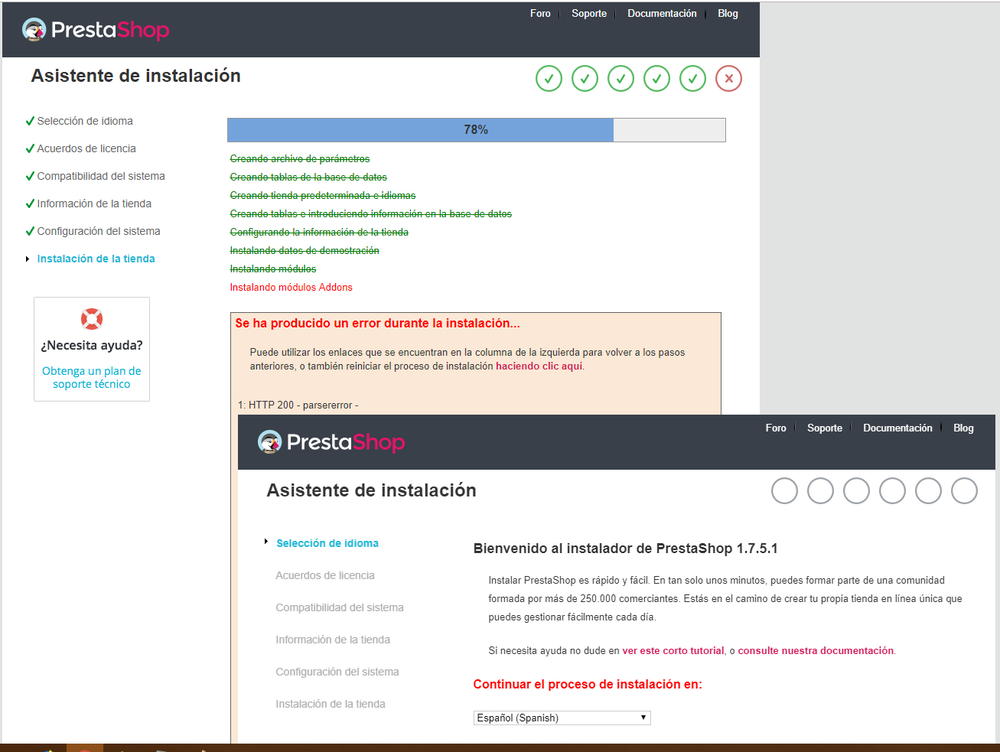Click 'Obtenga un plan de soporte técnico' link

[91, 378]
